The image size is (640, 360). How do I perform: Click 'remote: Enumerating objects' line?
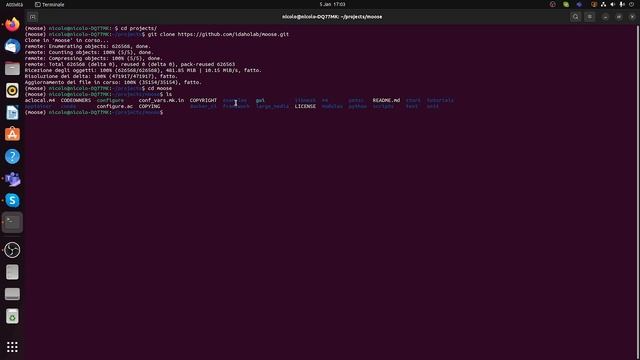[x=87, y=46]
